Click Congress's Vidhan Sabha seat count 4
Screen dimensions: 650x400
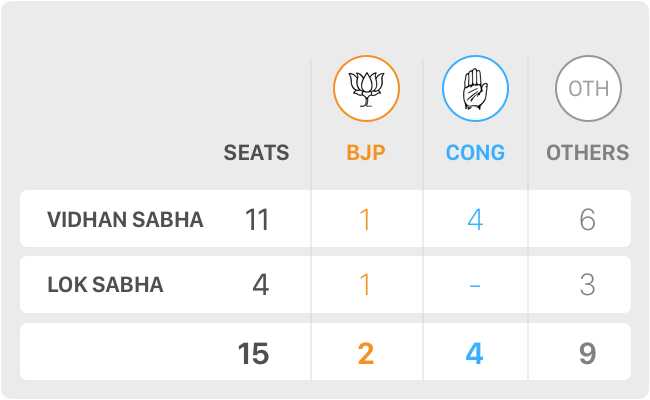[475, 220]
